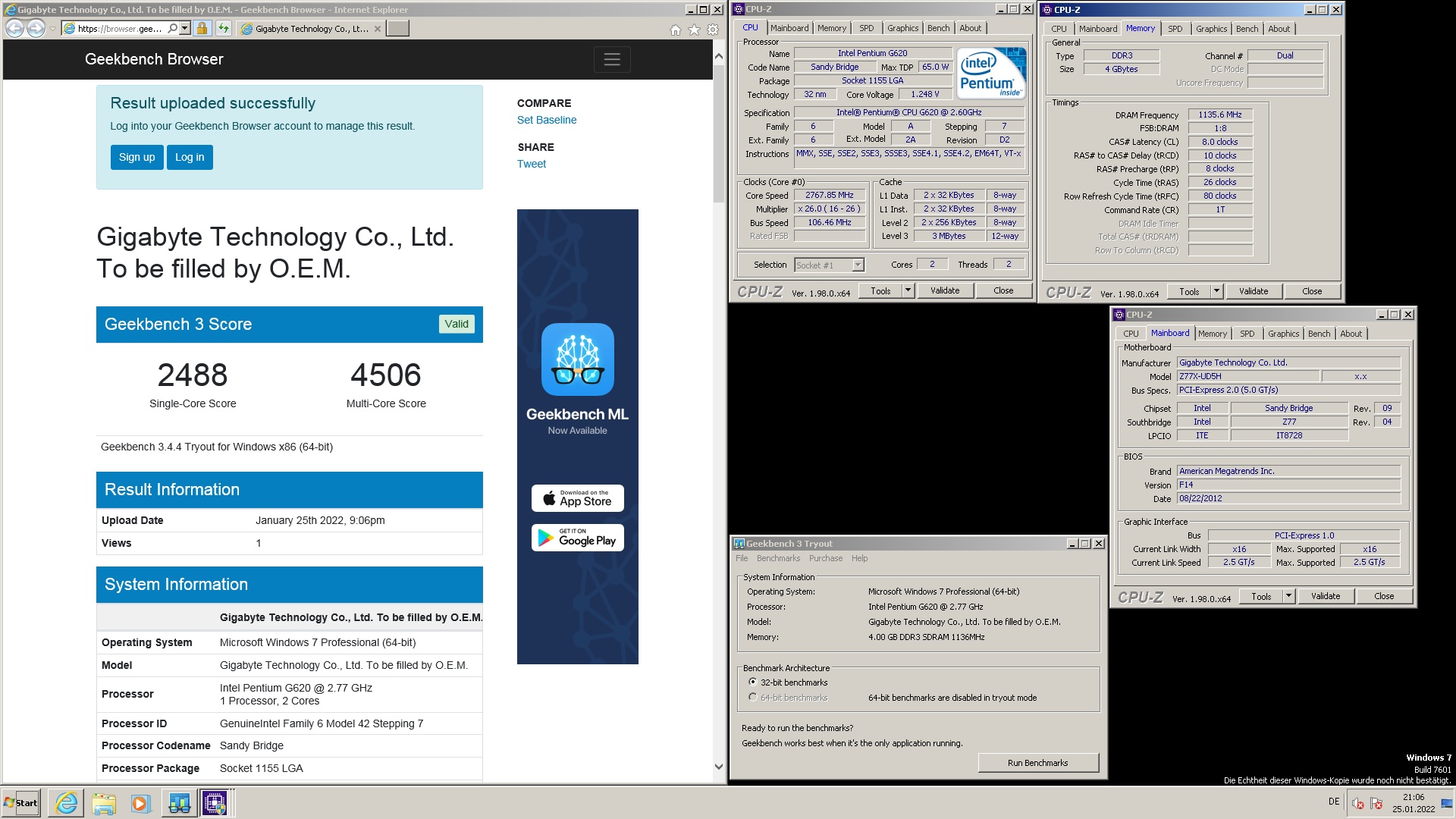The width and height of the screenshot is (1456, 819).
Task: Click the Get it on Google Play badge
Action: pos(578,538)
